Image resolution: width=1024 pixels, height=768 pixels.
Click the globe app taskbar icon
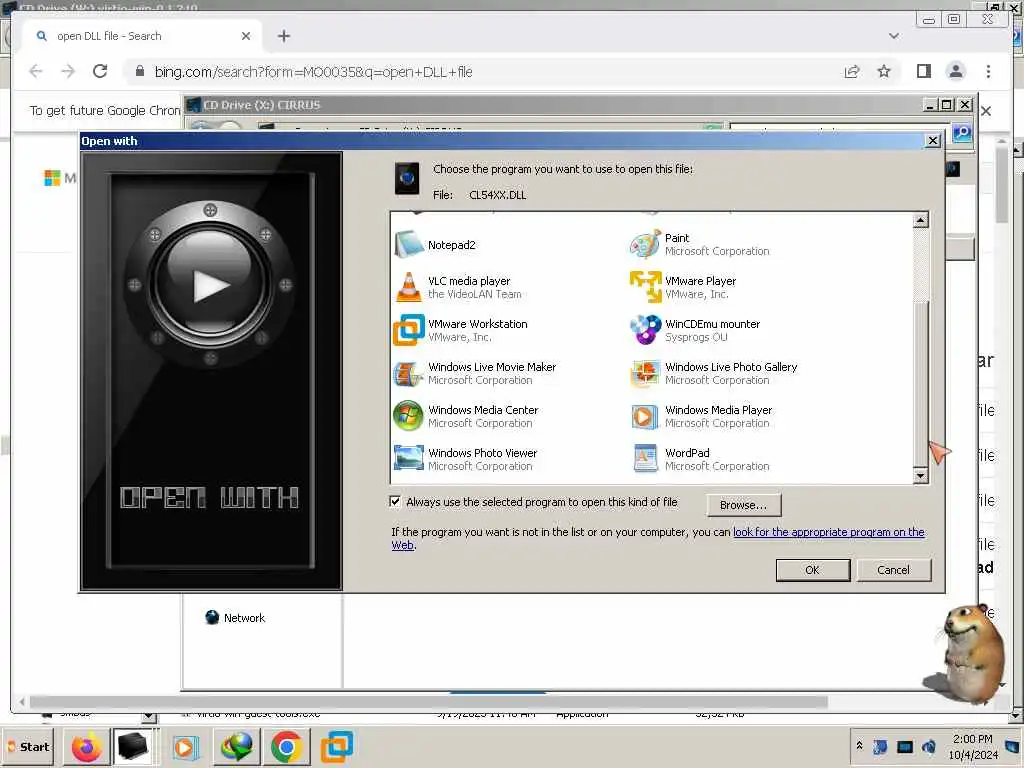(236, 746)
